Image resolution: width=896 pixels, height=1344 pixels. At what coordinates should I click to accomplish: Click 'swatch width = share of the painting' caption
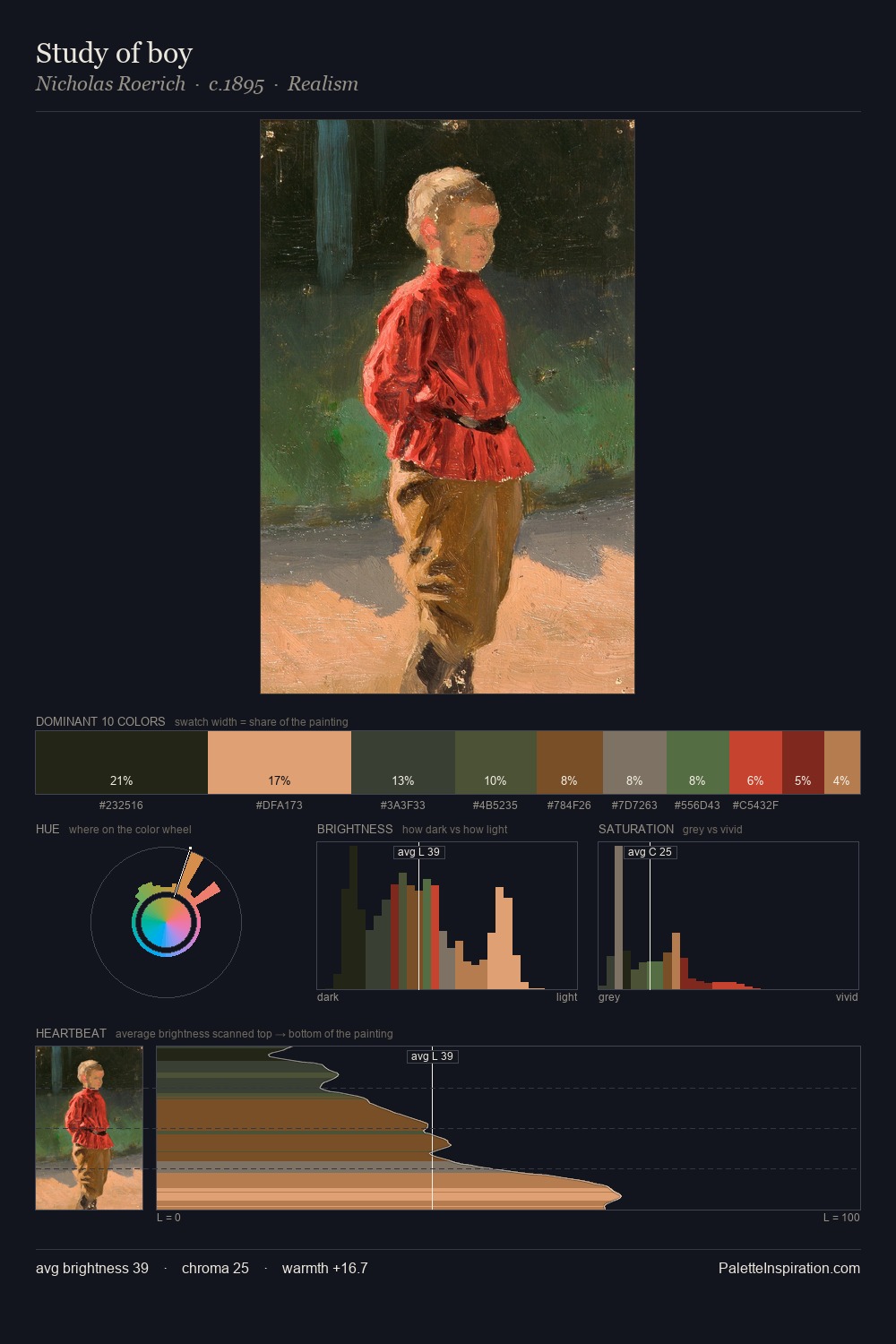click(262, 722)
